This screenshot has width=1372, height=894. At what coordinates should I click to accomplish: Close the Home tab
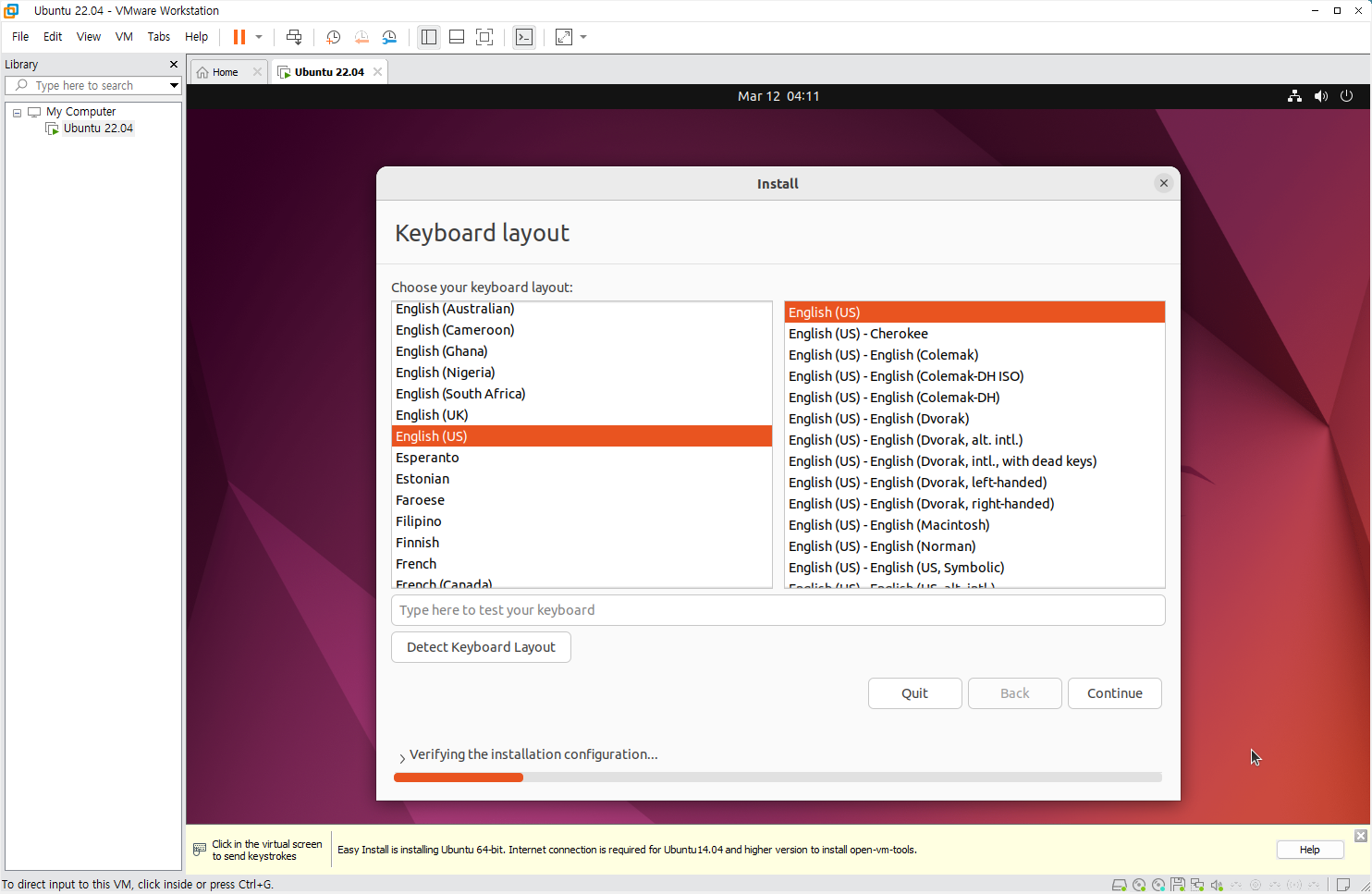[257, 72]
